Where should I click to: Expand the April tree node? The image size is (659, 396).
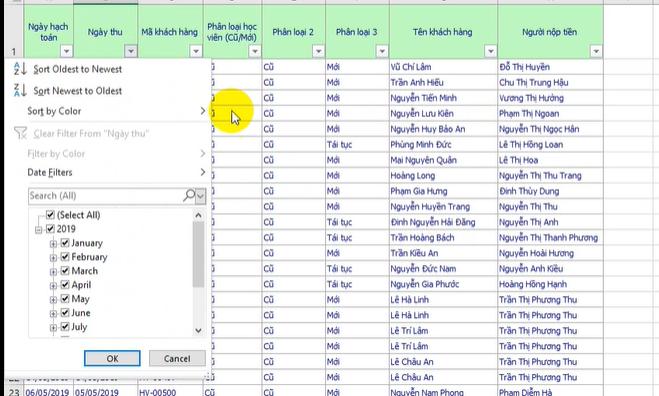(53, 285)
